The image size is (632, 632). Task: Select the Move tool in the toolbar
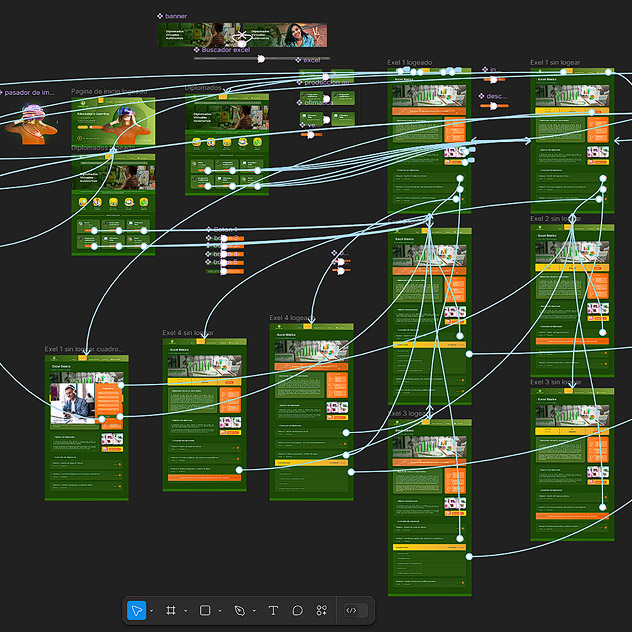pos(137,610)
